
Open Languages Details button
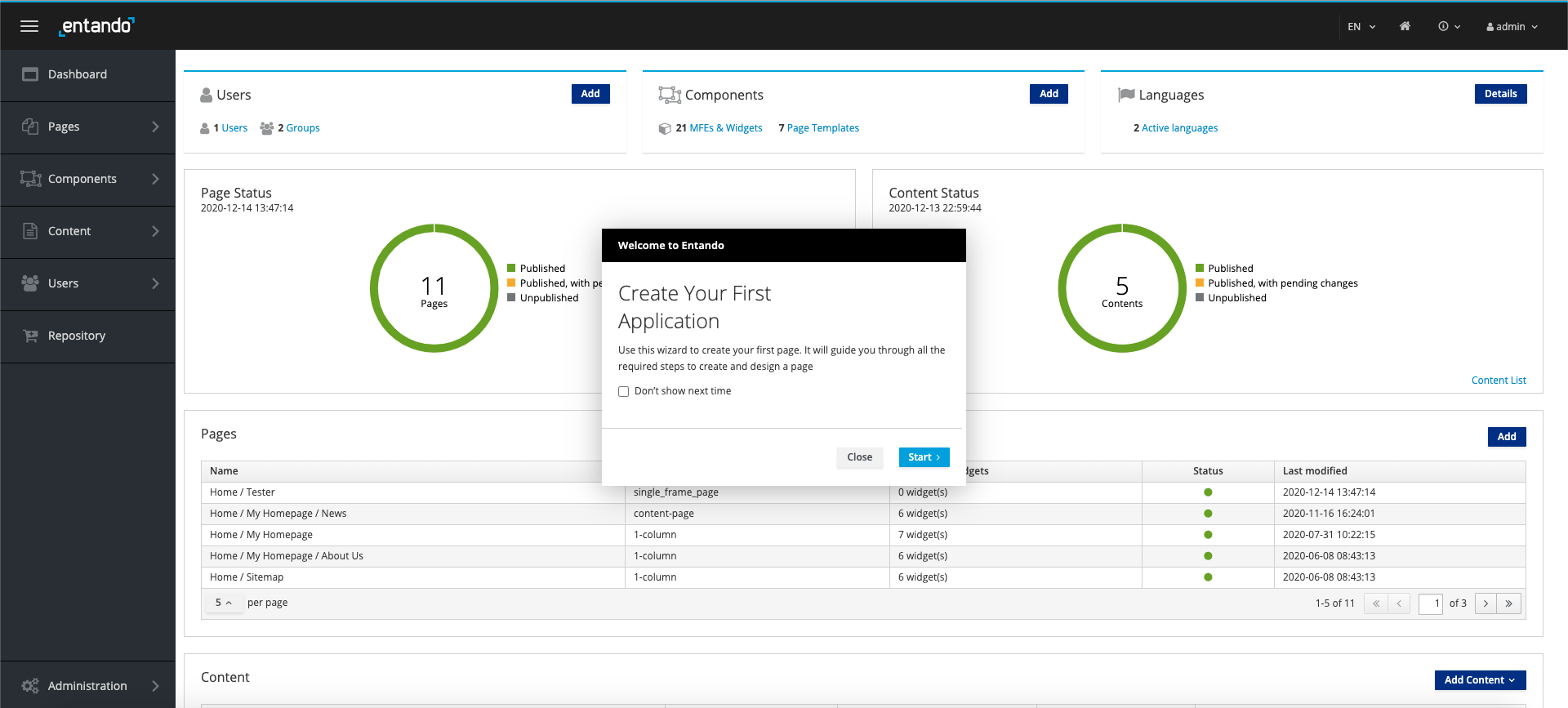click(x=1500, y=94)
